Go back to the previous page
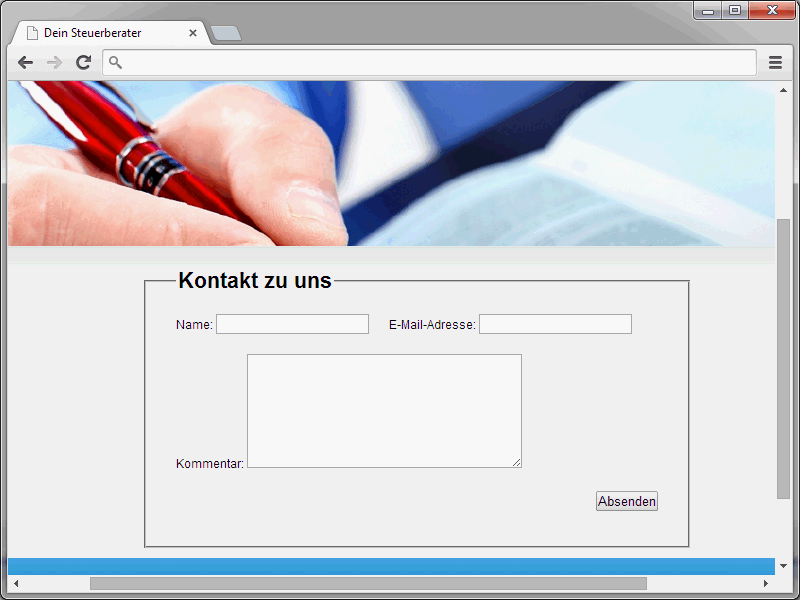 (x=25, y=63)
